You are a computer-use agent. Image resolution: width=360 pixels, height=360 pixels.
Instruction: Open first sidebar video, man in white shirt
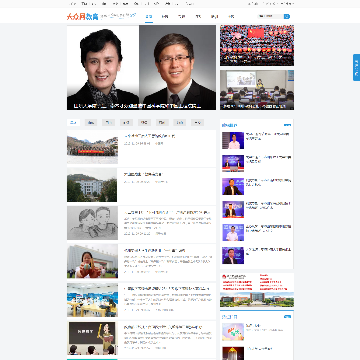click(x=233, y=140)
